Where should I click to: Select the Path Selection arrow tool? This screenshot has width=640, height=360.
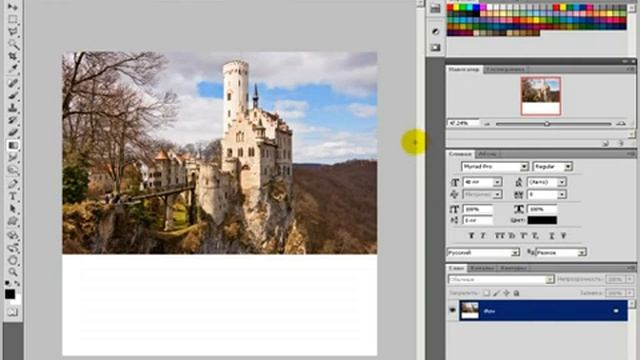tap(12, 209)
